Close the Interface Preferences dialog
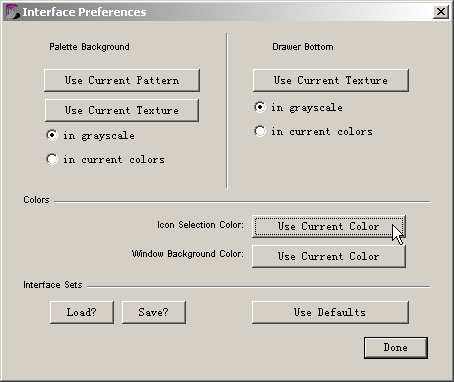The width and height of the screenshot is (454, 382). (441, 12)
